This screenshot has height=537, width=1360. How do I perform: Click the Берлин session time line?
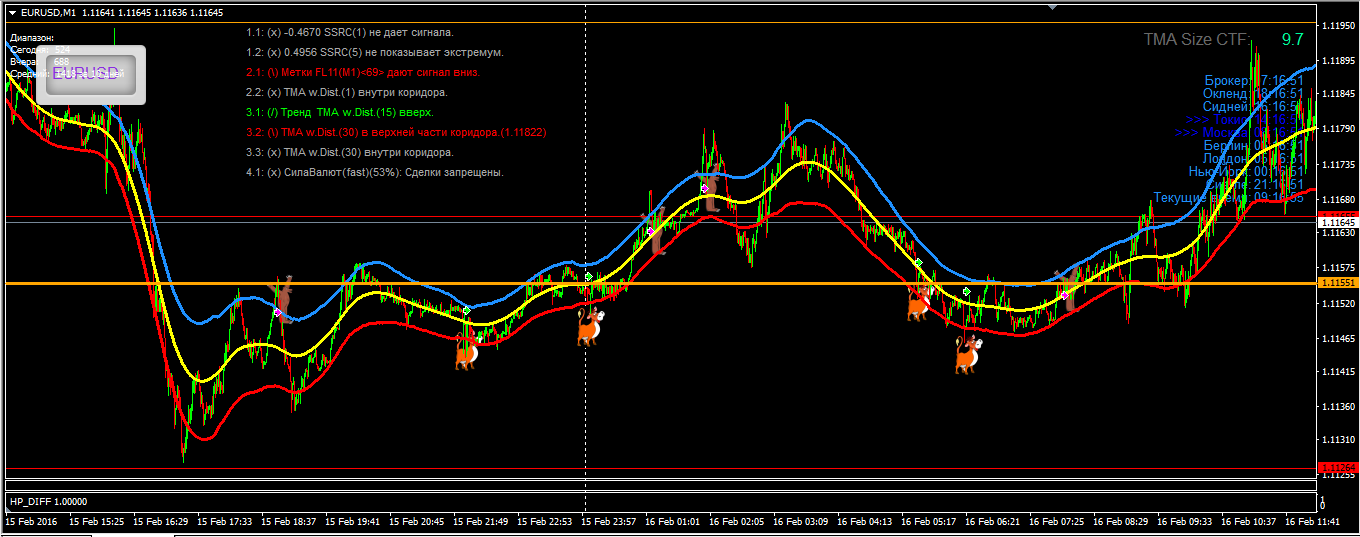point(1253,146)
